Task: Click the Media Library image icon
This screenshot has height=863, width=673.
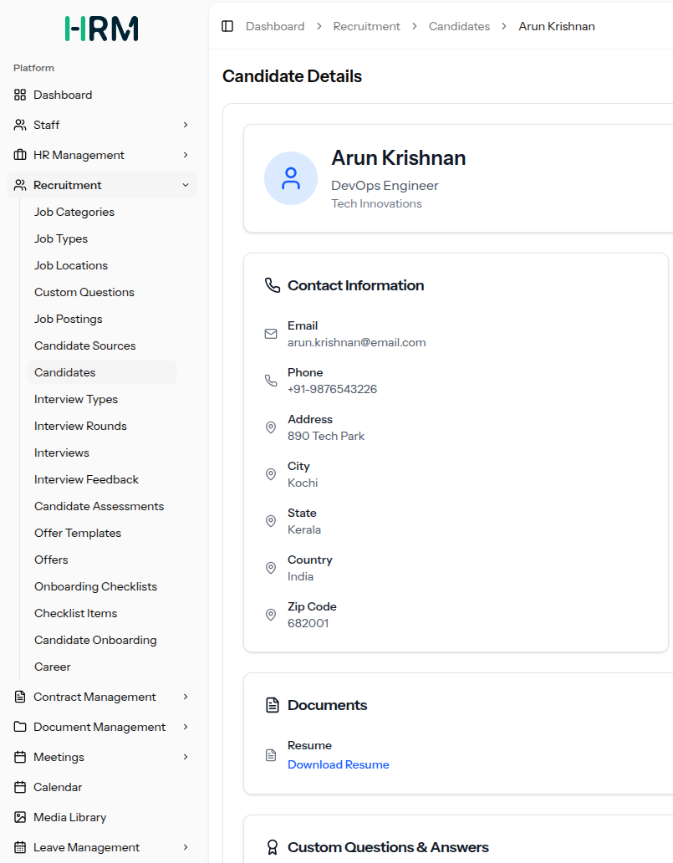Action: coord(20,817)
